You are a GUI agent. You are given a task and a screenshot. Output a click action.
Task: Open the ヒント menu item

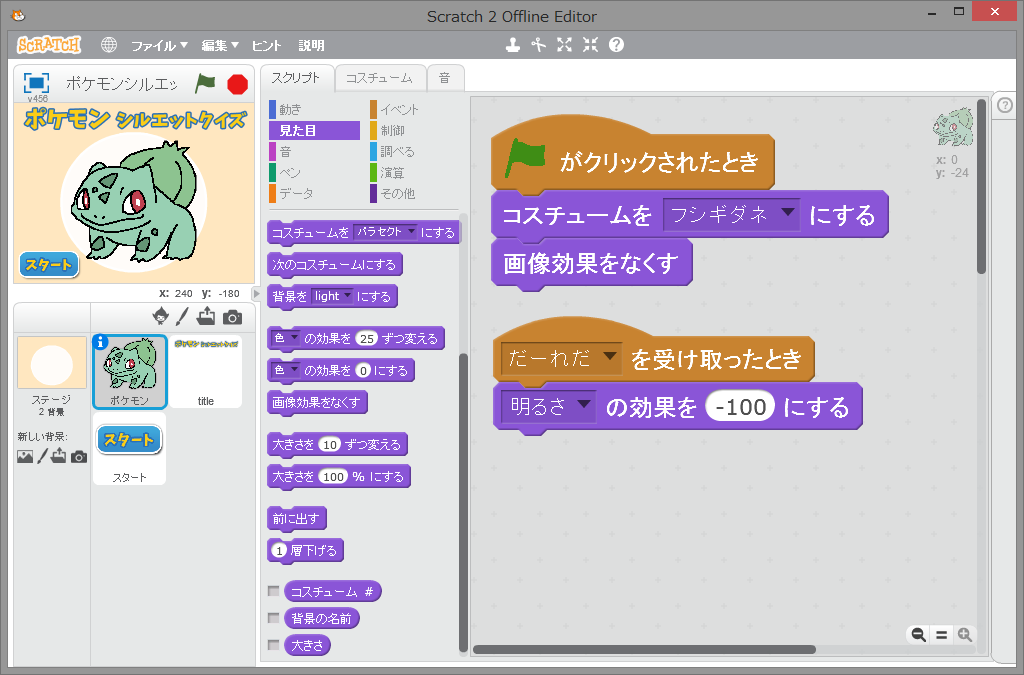click(266, 46)
